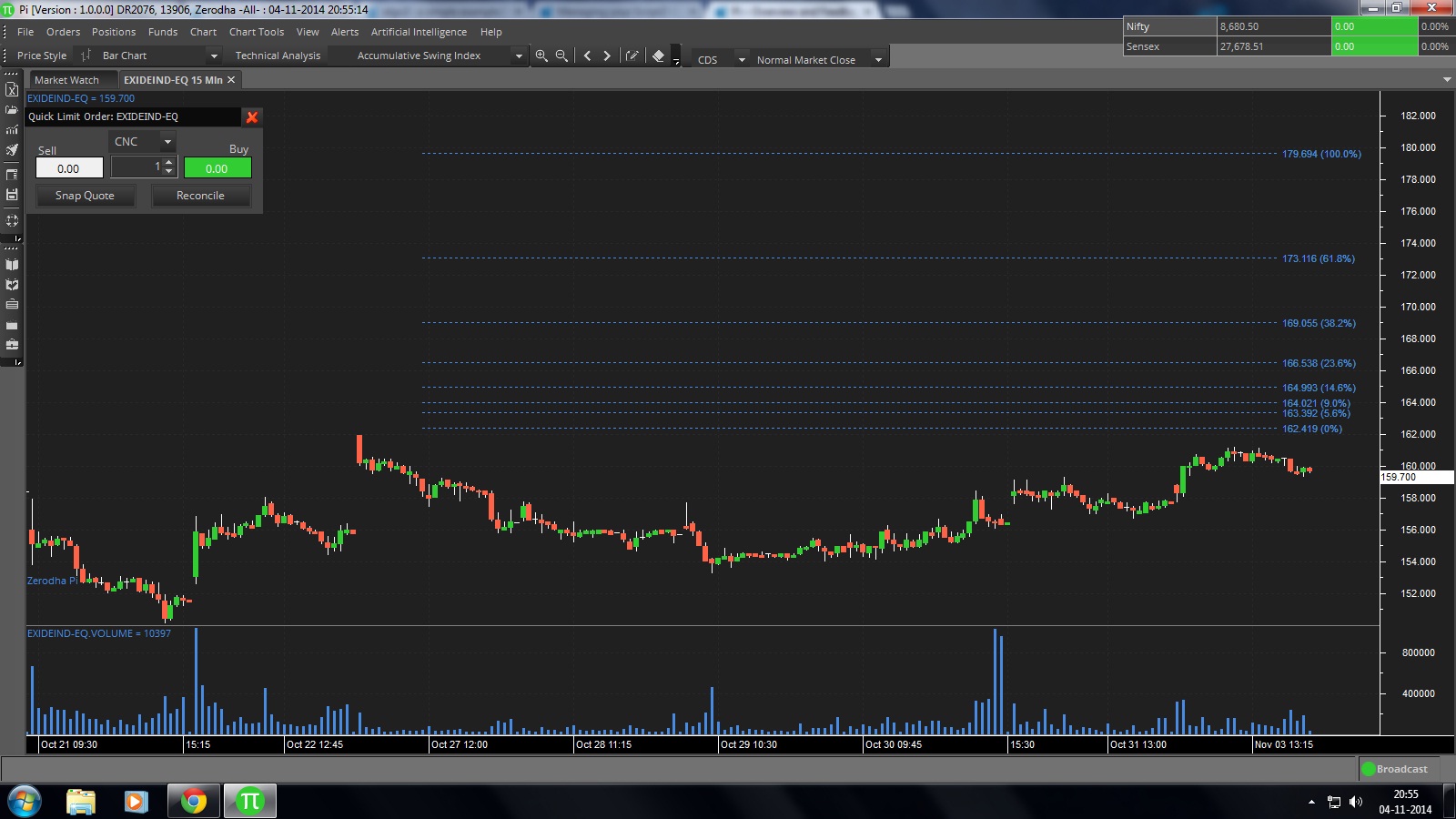Increase order quantity with up stepper
Viewport: 1456px width, 819px height.
point(169,163)
